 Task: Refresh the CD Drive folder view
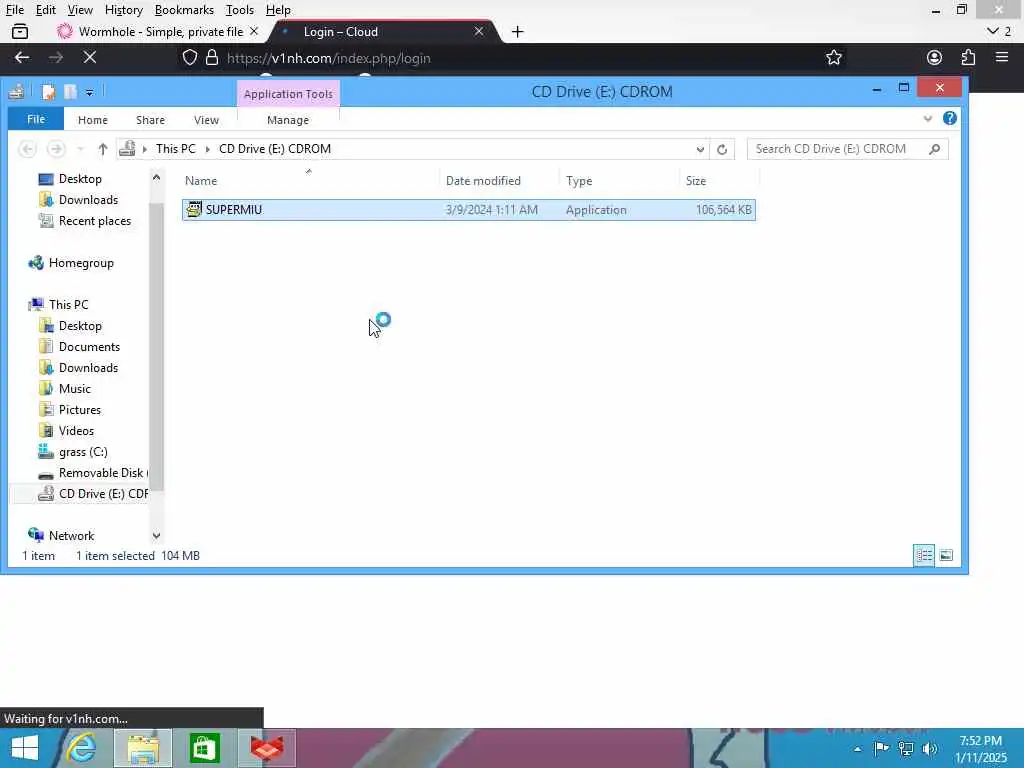coord(722,149)
